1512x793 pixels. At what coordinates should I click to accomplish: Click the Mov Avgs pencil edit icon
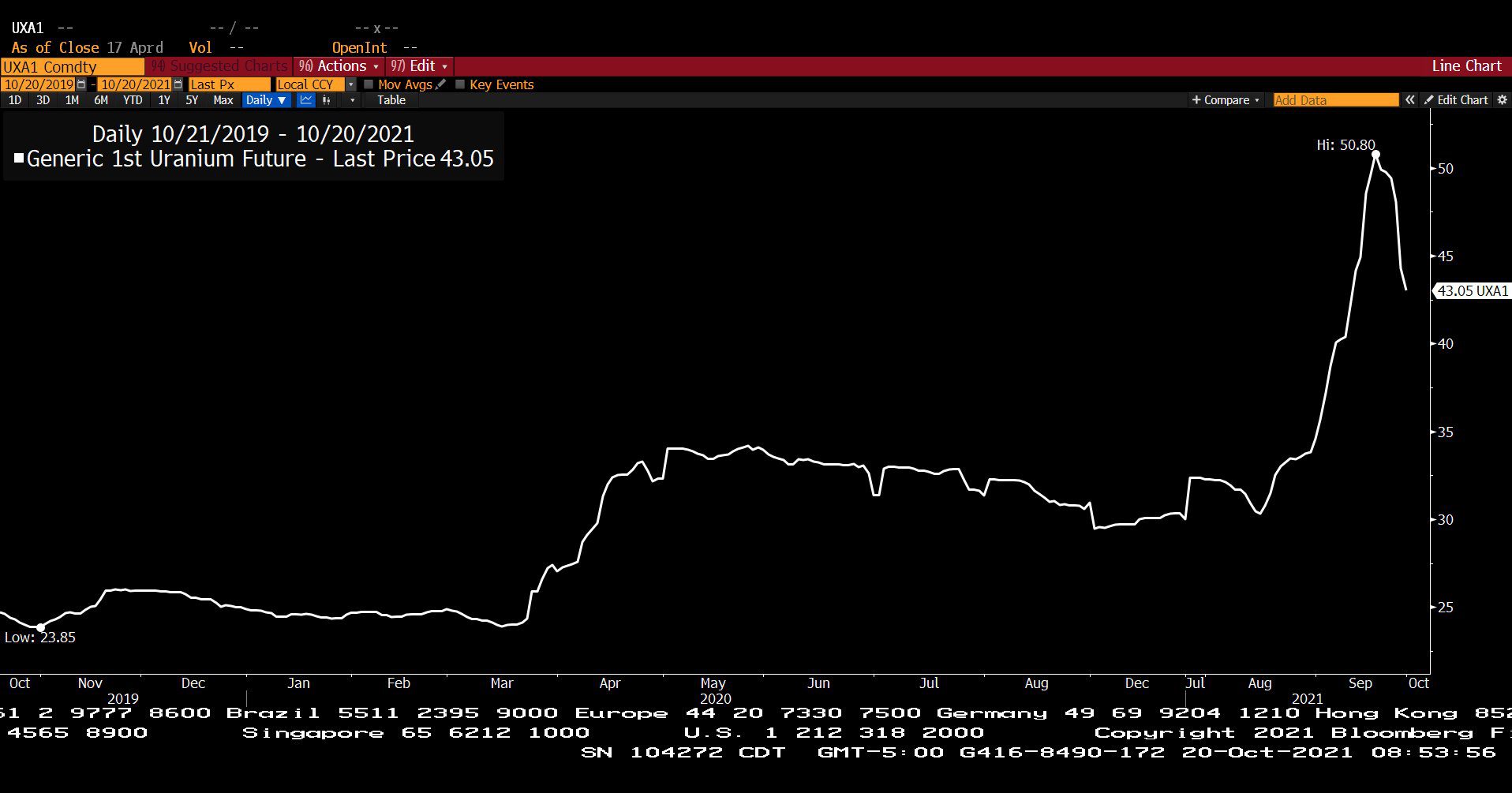pyautogui.click(x=440, y=84)
